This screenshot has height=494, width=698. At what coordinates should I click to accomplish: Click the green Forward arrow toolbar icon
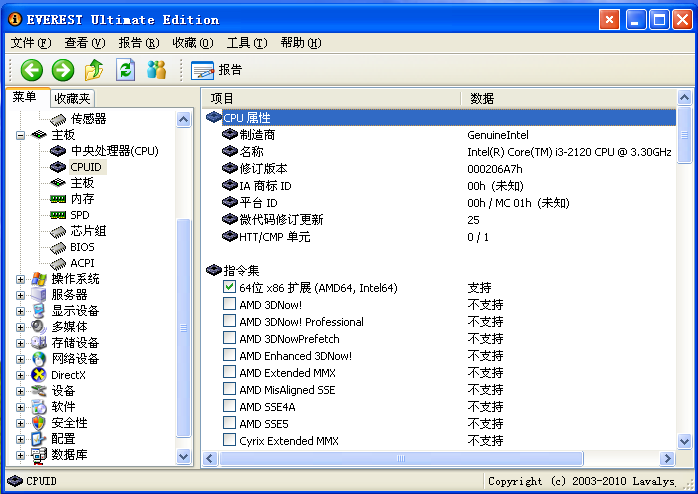pos(63,70)
